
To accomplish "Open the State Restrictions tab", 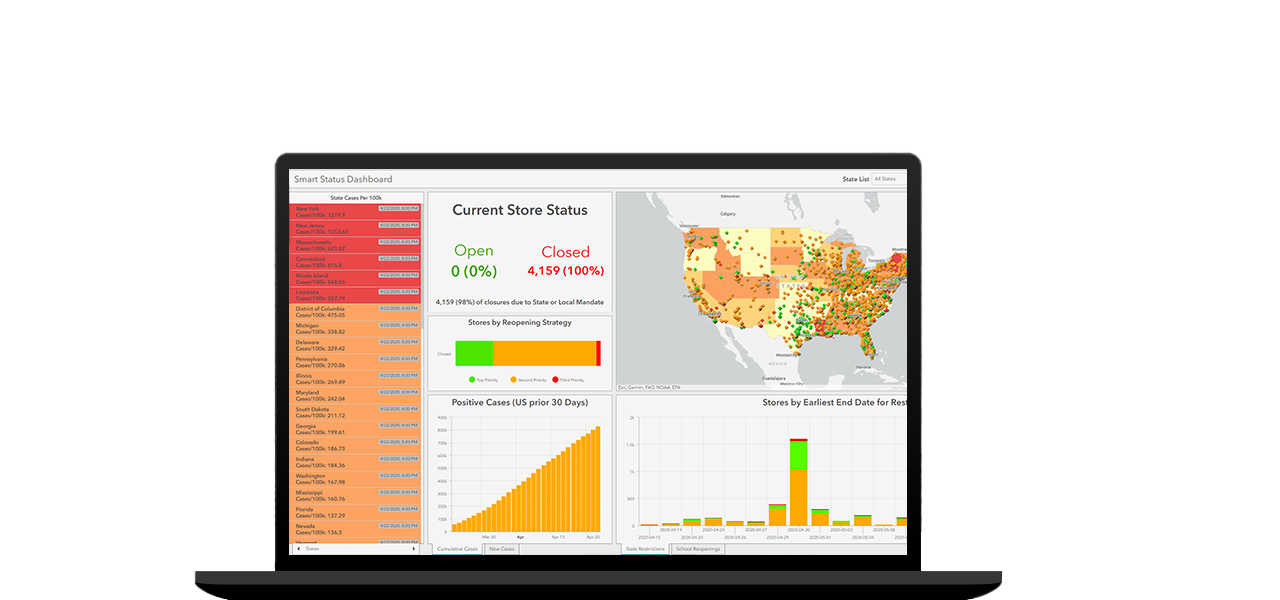I will (645, 549).
